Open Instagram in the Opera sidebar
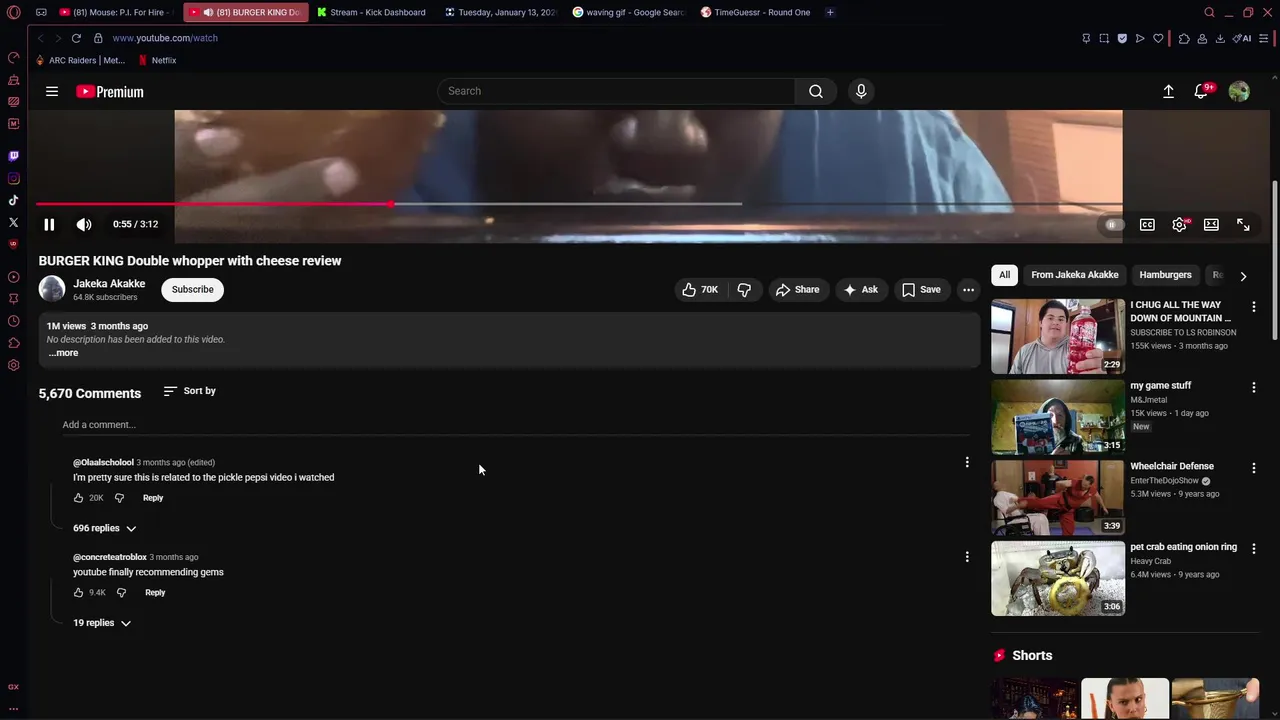This screenshot has height=720, width=1280. click(13, 178)
